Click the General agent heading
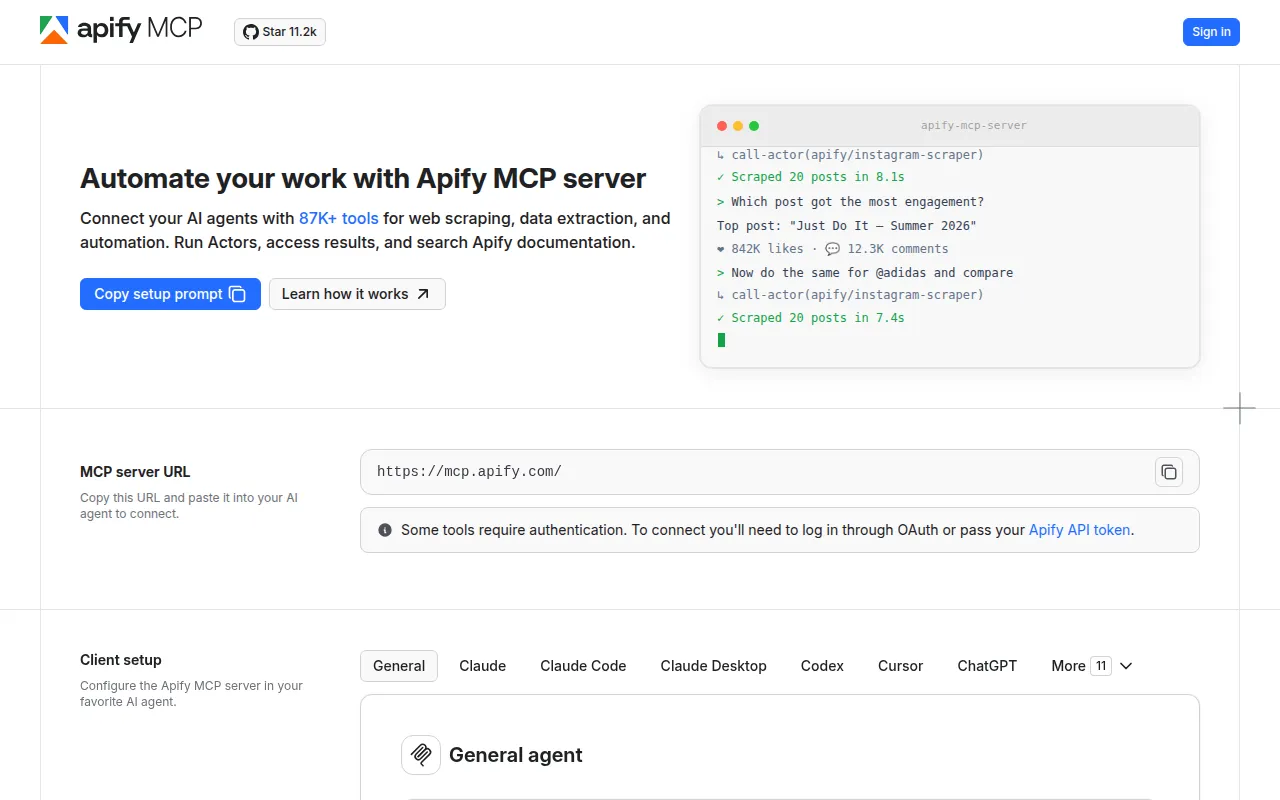Screen dimensions: 1280x800 coord(516,755)
